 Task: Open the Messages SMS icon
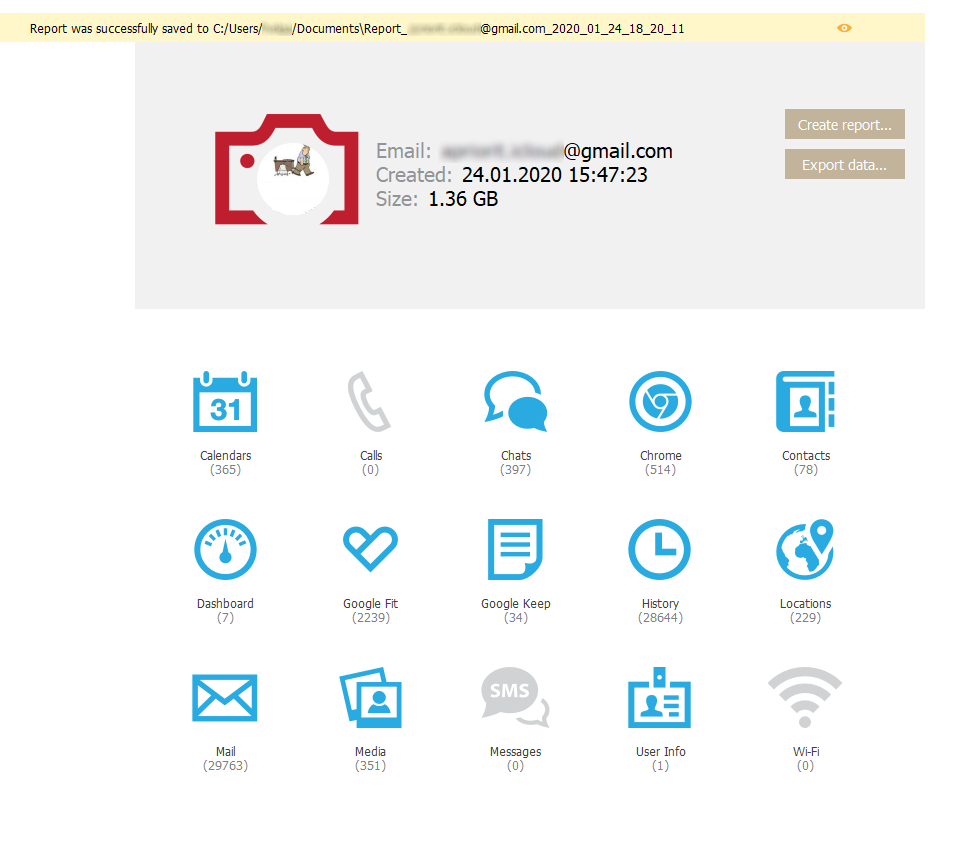pos(515,698)
